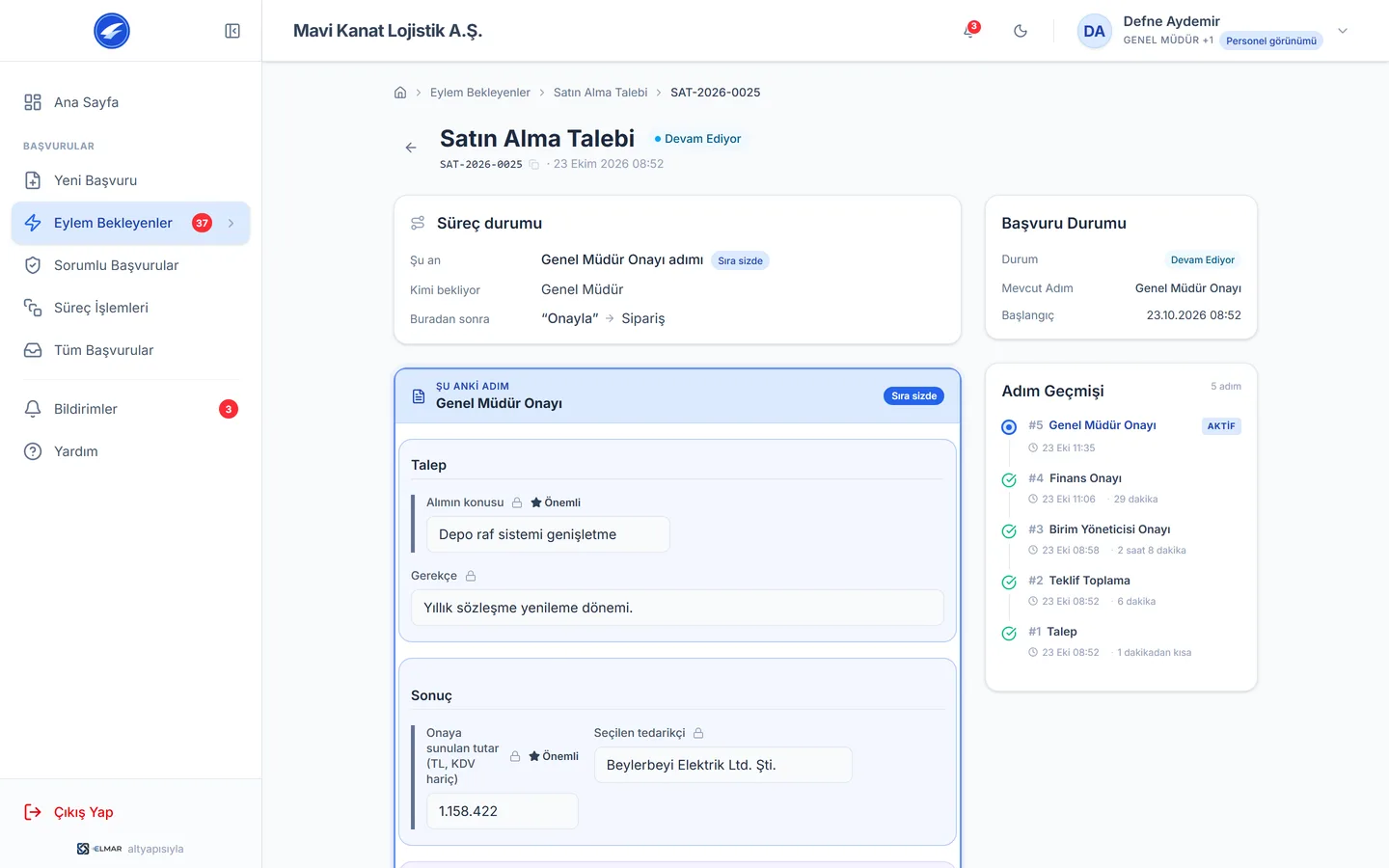The image size is (1389, 868).
Task: Go to Ana Sayfa
Action: (131, 102)
